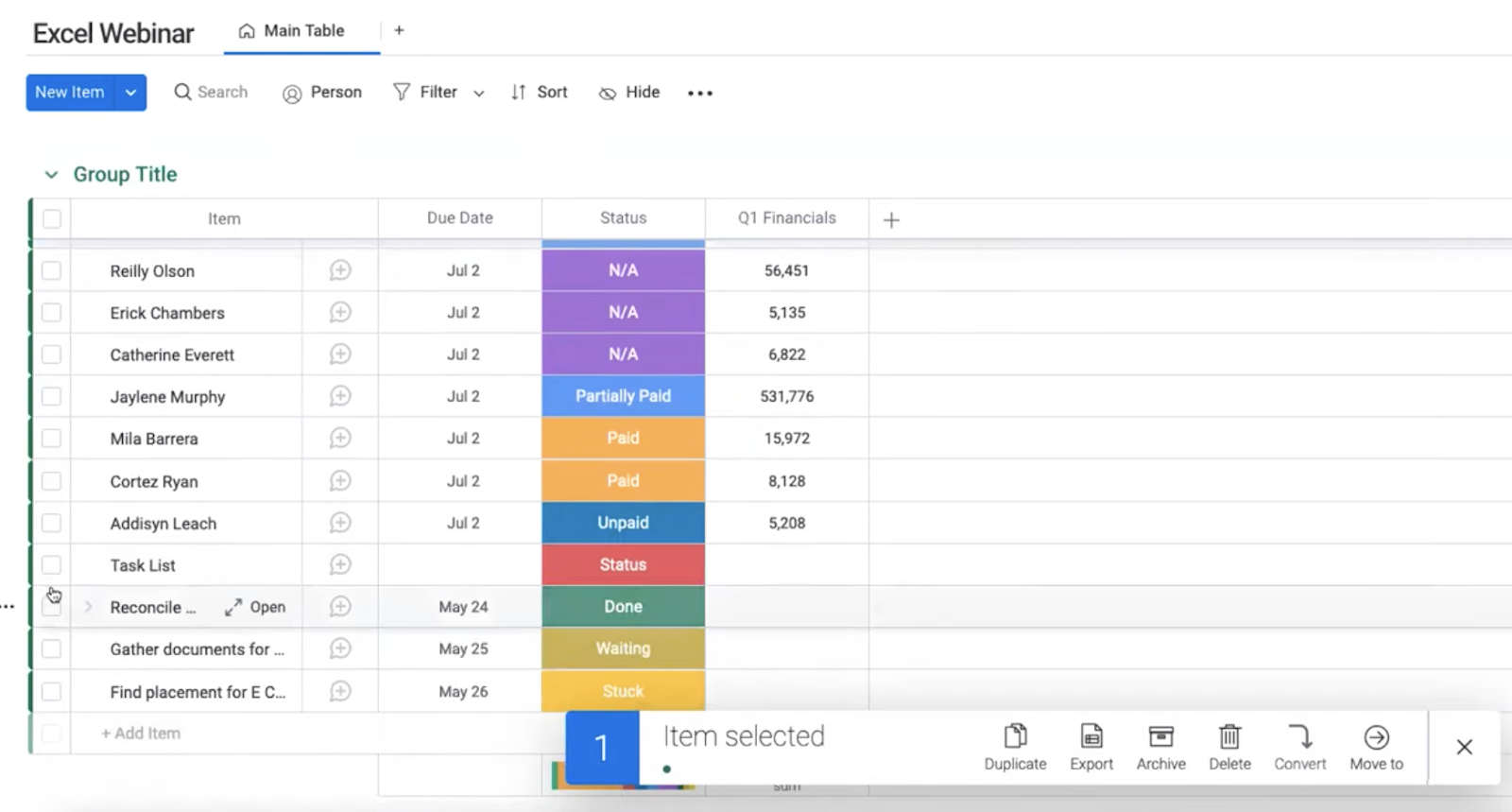Click the Excel Webinar board title

113,33
